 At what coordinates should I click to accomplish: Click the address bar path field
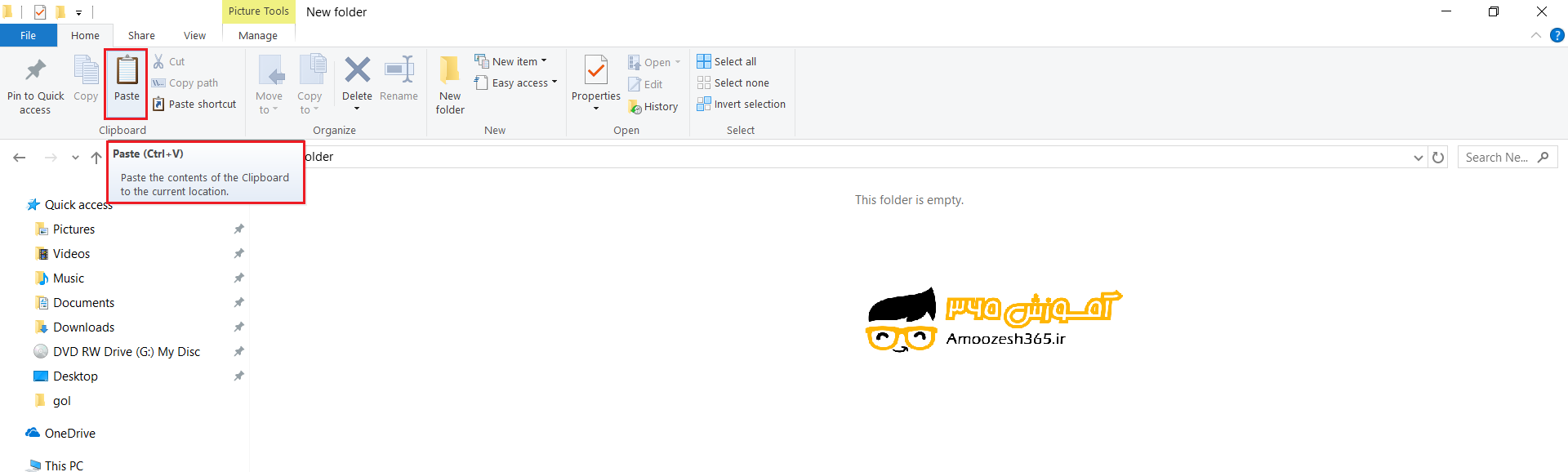point(857,157)
